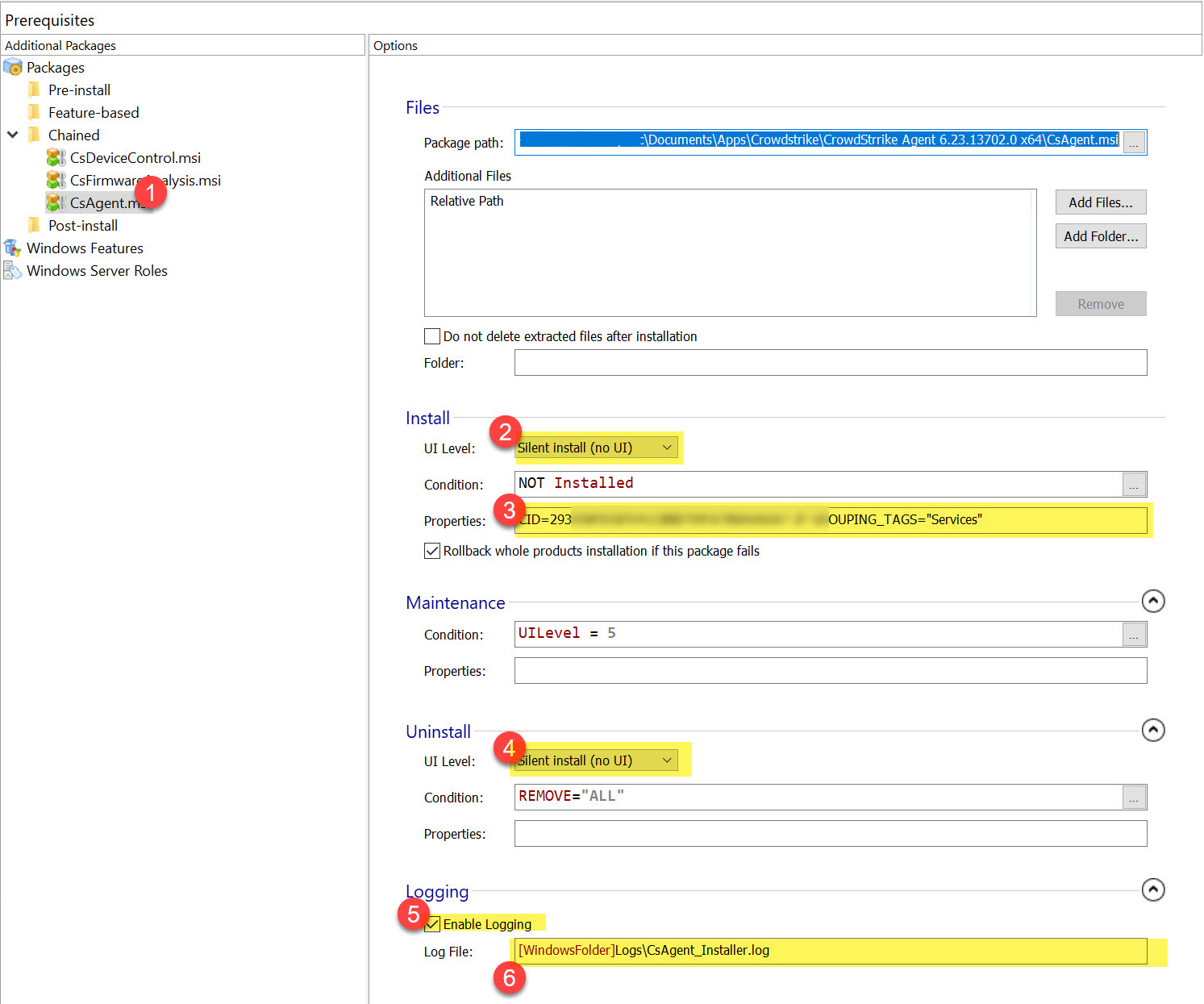Image resolution: width=1204 pixels, height=1004 pixels.
Task: Open the Install UI Level dropdown
Action: tap(596, 448)
